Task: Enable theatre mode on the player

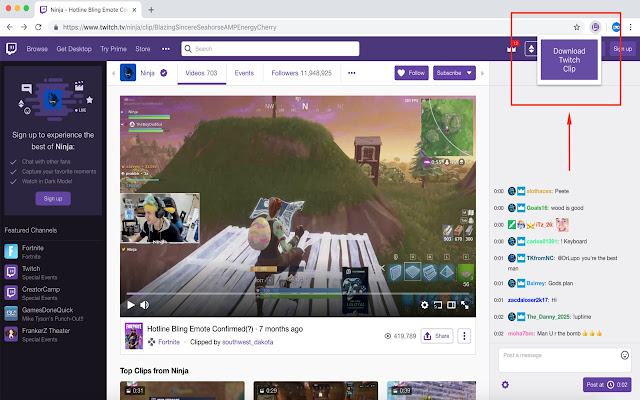Action: [451, 305]
